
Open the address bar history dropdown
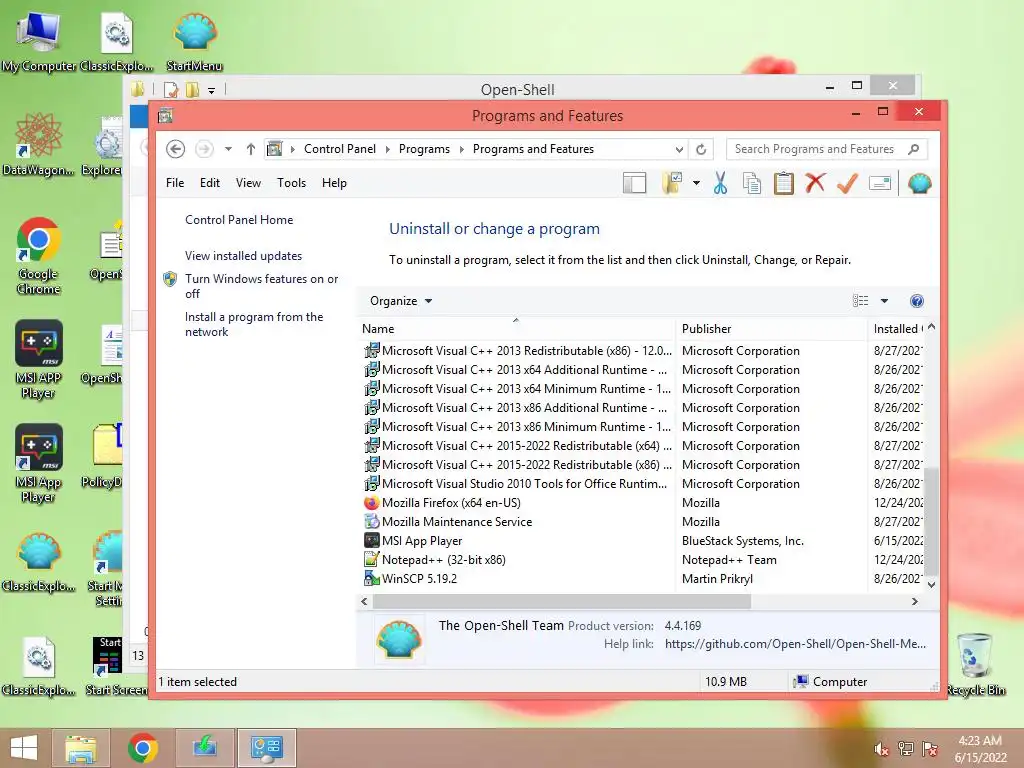pos(679,150)
